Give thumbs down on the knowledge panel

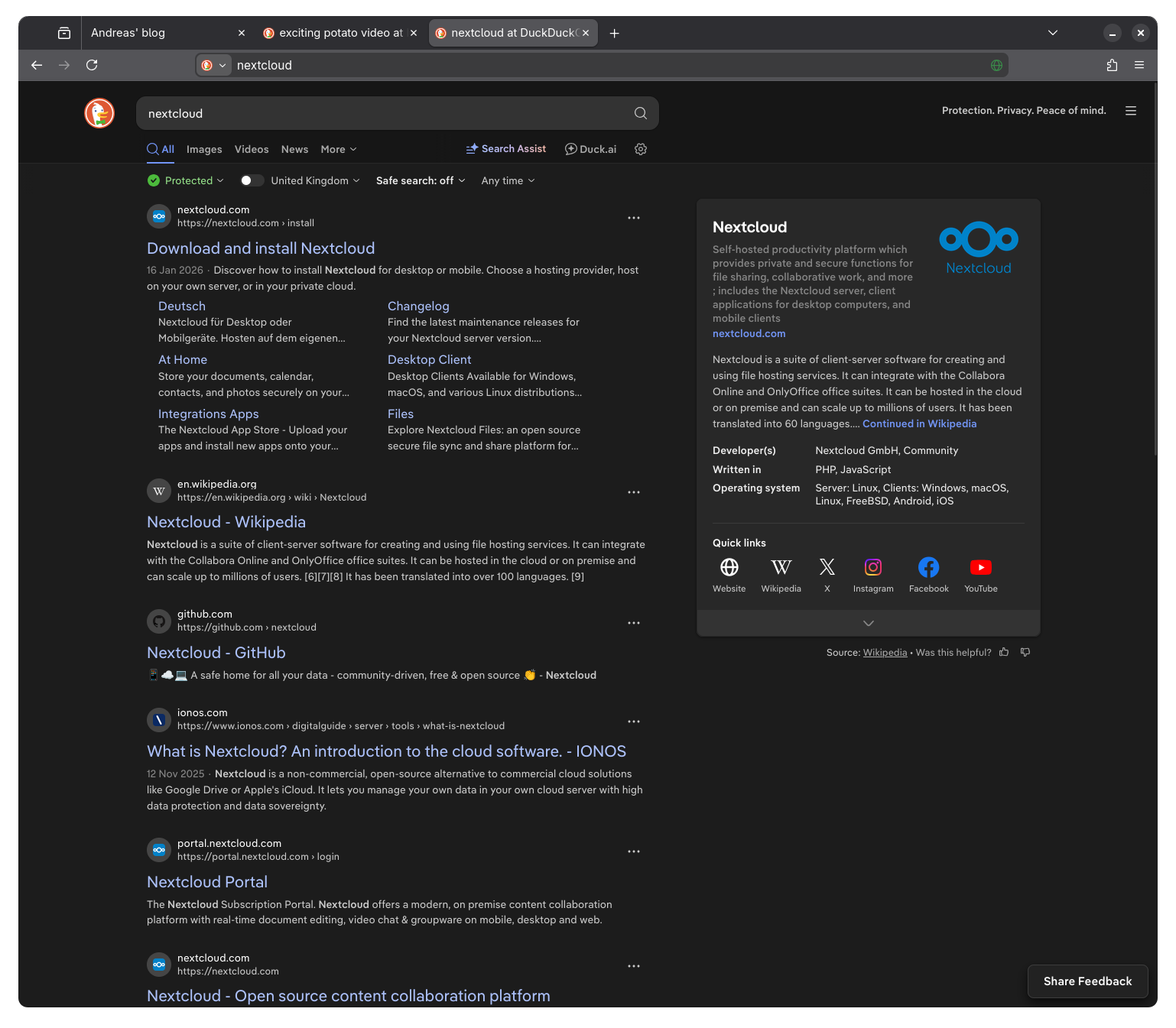[x=1025, y=652]
